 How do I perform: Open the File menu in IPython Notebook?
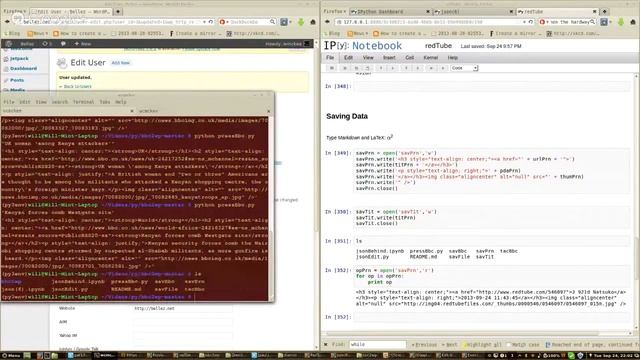[x=330, y=58]
